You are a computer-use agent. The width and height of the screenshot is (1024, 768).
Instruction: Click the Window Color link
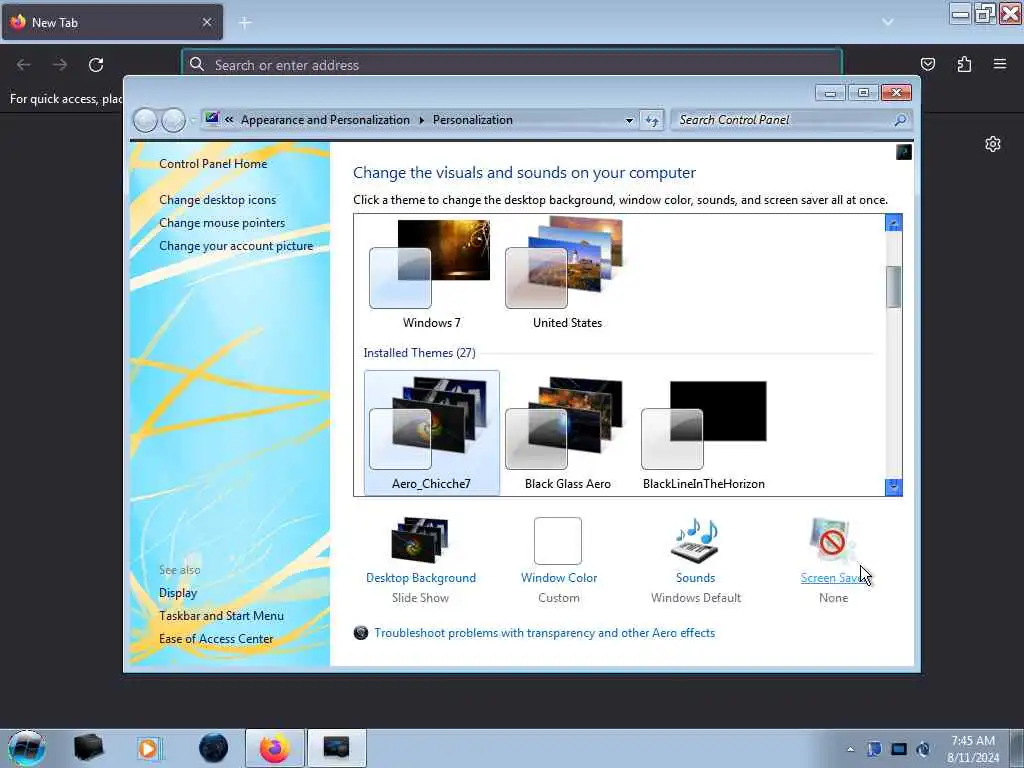559,578
